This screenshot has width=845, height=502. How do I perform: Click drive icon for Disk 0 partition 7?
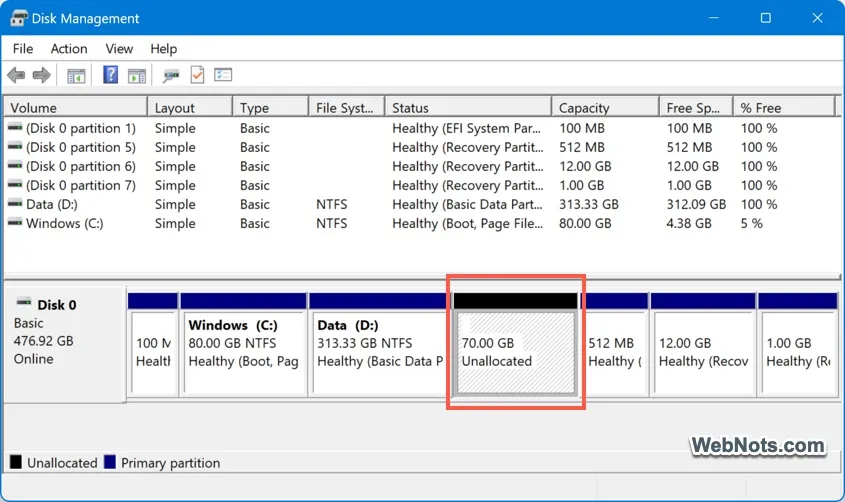click(15, 185)
